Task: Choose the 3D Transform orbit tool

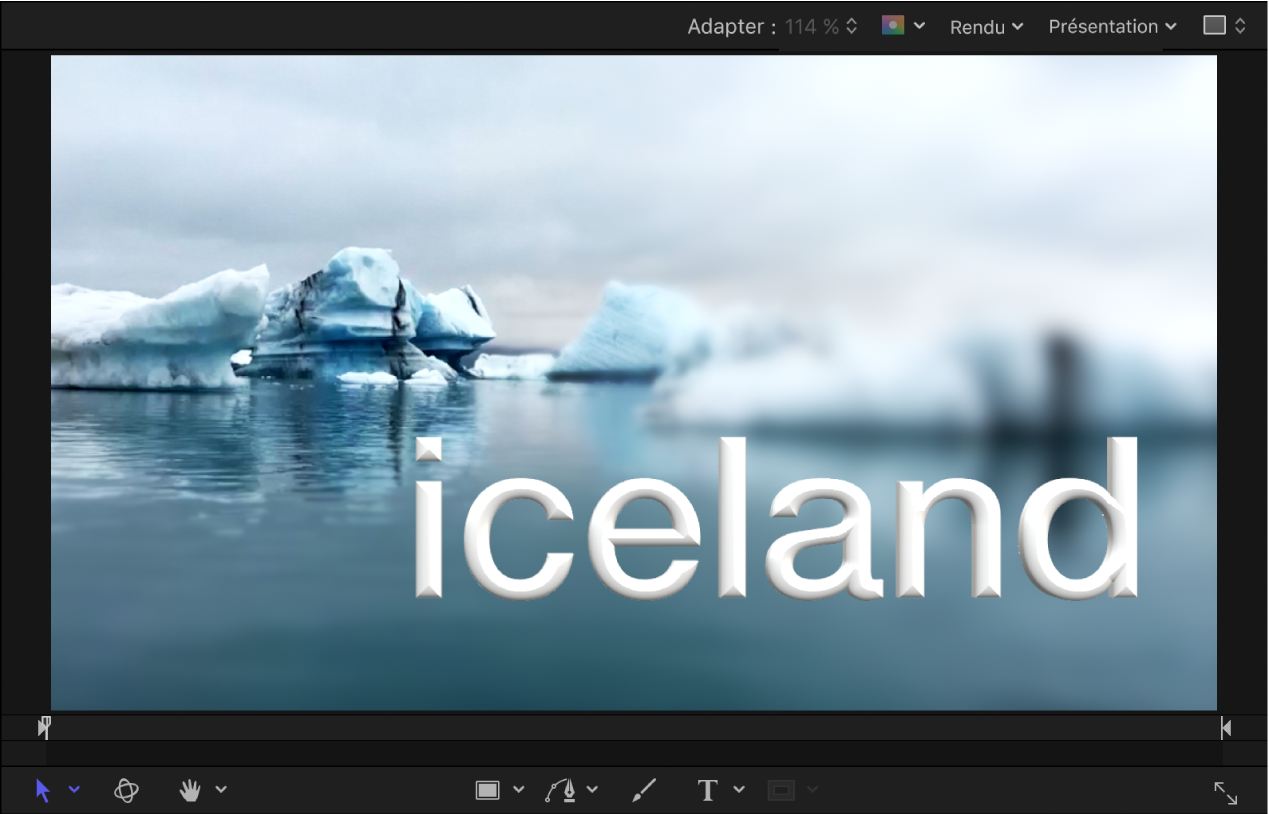Action: click(x=126, y=791)
